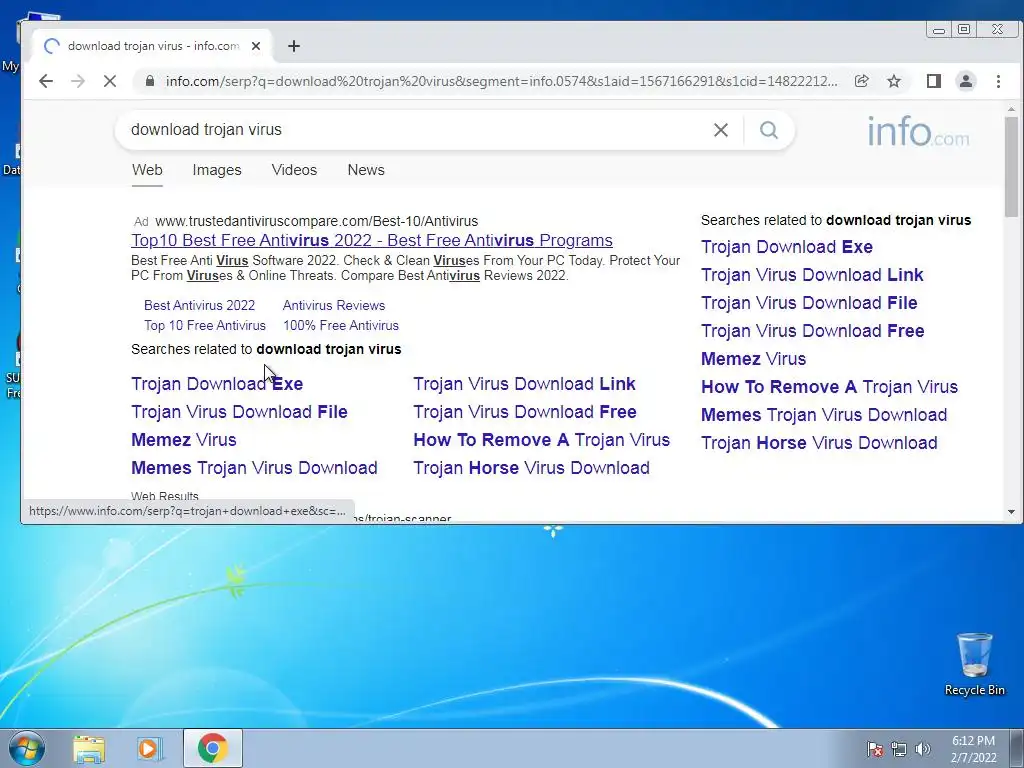1024x768 pixels.
Task: Open the 'Antivirus Reviews' sublink
Action: 334,305
